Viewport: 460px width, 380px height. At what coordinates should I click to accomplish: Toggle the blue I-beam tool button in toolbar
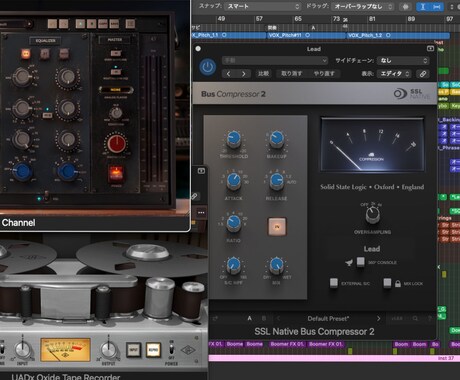pyautogui.click(x=423, y=7)
